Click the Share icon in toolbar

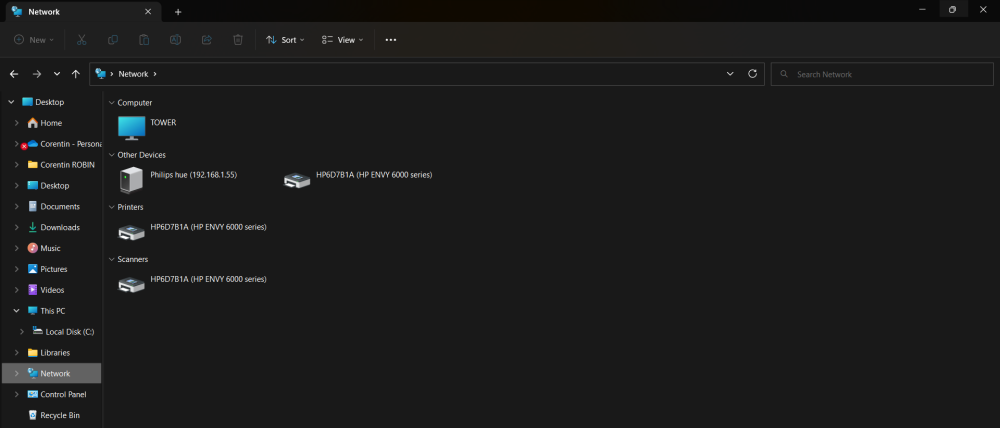click(x=207, y=40)
